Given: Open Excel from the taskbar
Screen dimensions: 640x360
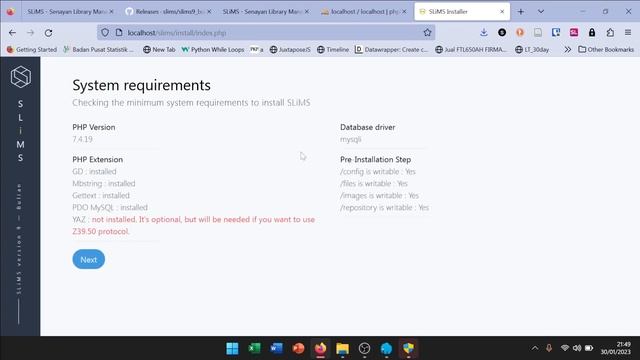Looking at the screenshot, I should coord(254,348).
